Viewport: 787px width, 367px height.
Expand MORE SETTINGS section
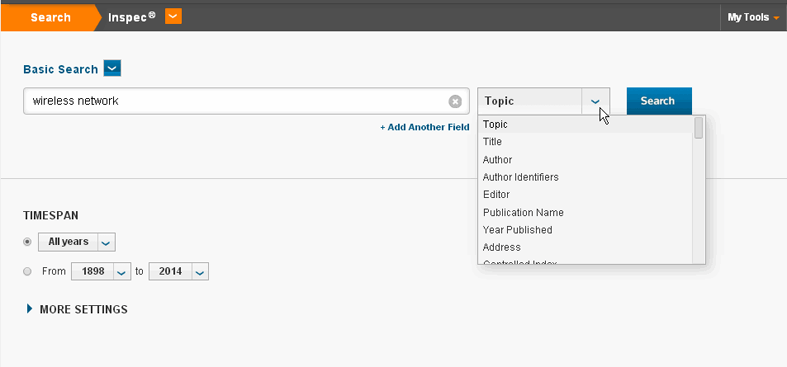(77, 309)
